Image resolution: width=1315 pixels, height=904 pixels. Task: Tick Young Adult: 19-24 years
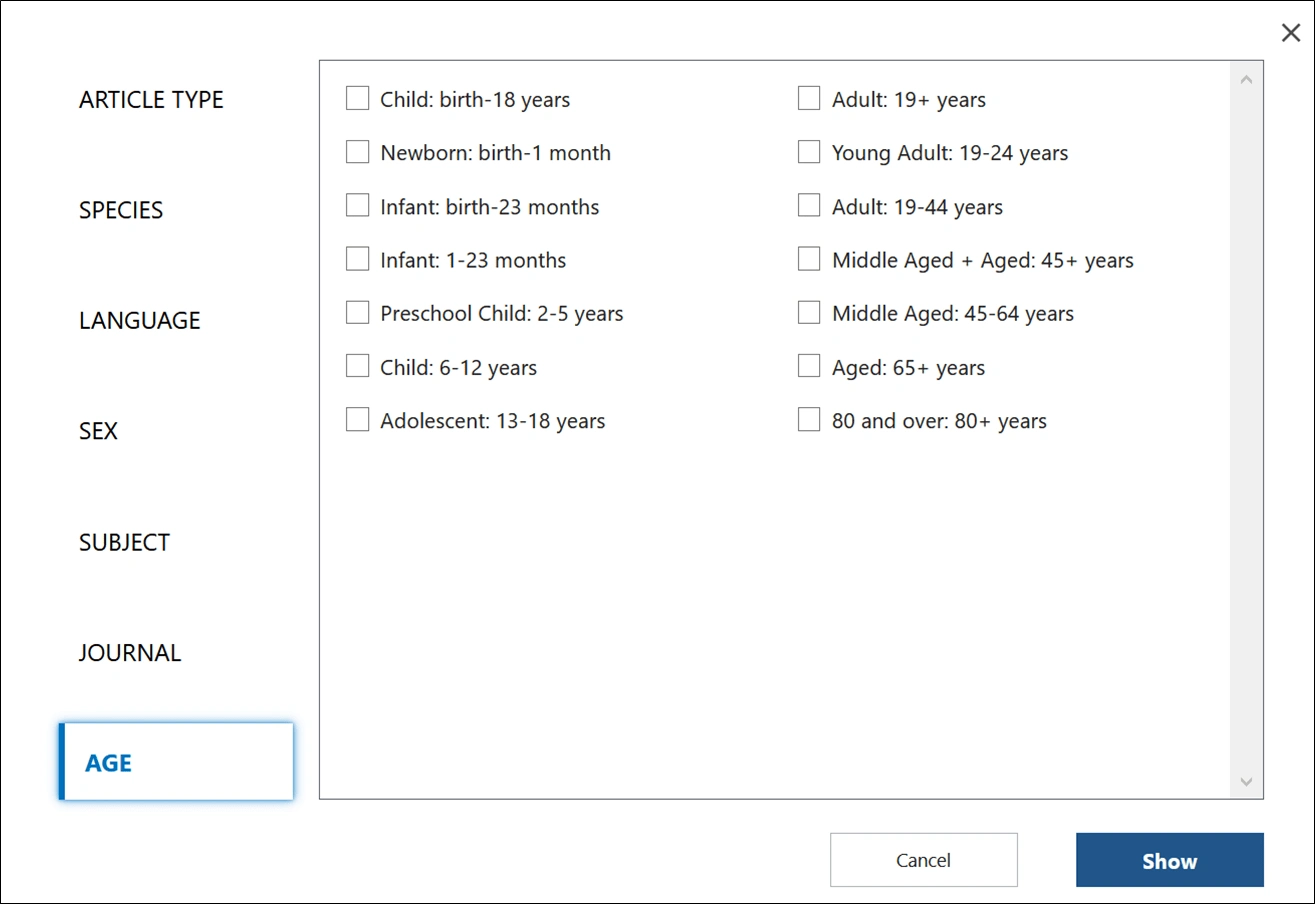coord(809,152)
